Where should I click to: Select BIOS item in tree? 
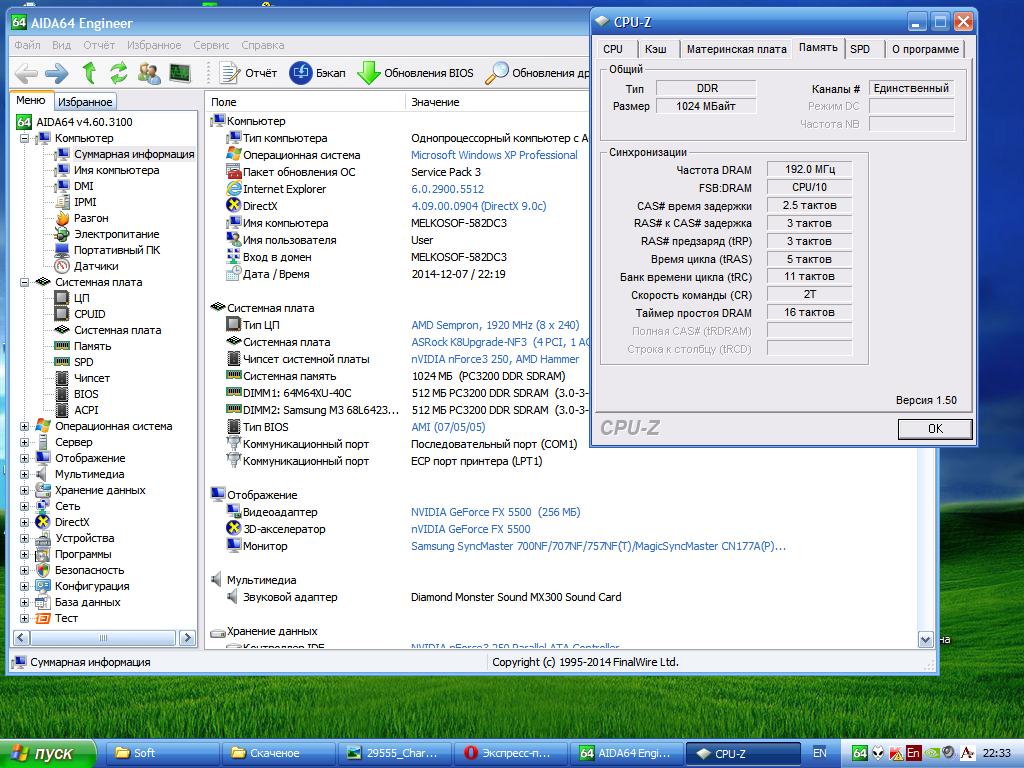click(x=86, y=394)
